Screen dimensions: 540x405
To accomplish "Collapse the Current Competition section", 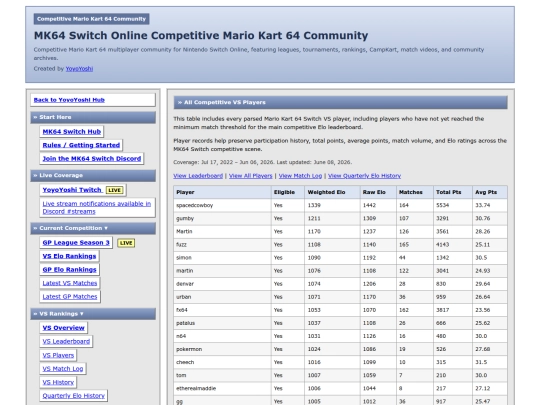I will pyautogui.click(x=93, y=228).
